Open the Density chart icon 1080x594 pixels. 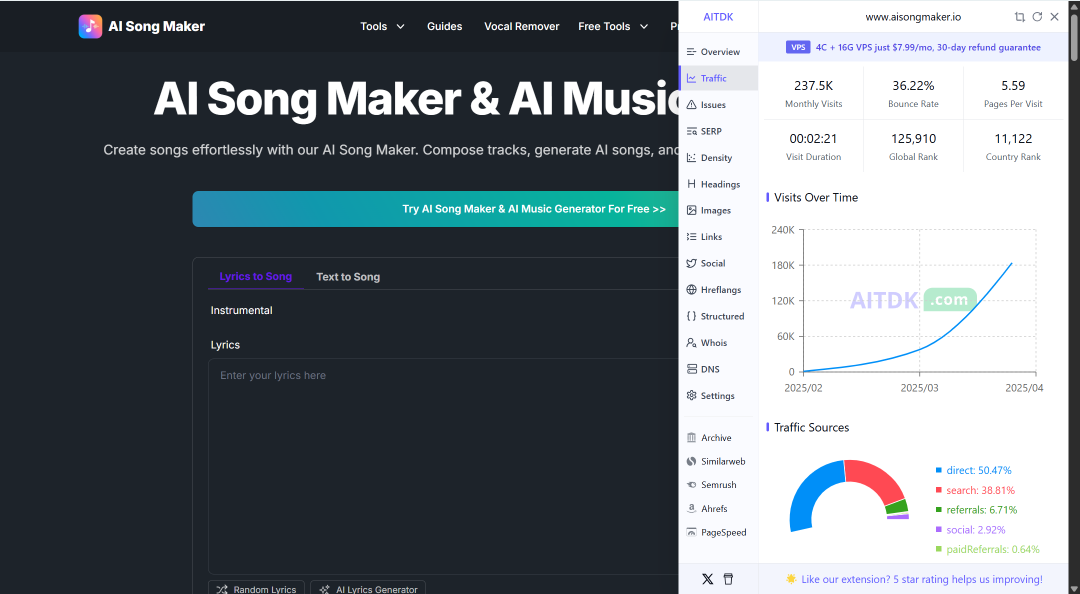pos(692,158)
